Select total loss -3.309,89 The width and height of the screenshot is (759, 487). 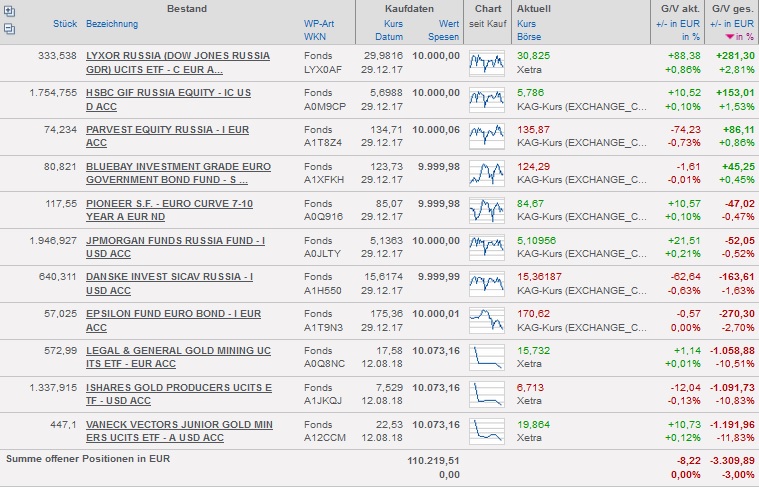coord(732,461)
